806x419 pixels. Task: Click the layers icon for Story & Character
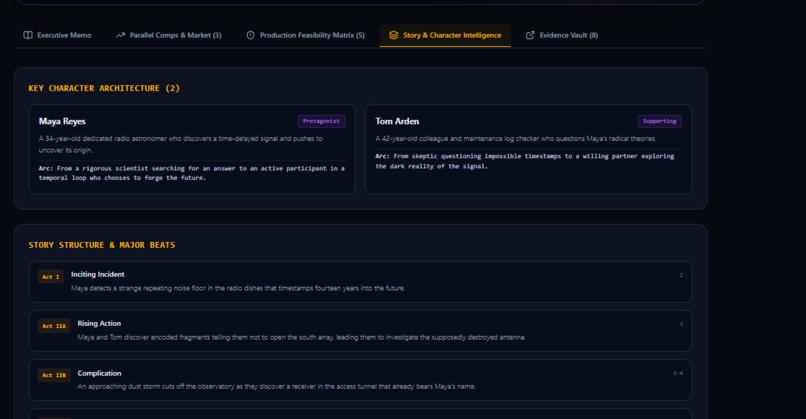point(393,35)
